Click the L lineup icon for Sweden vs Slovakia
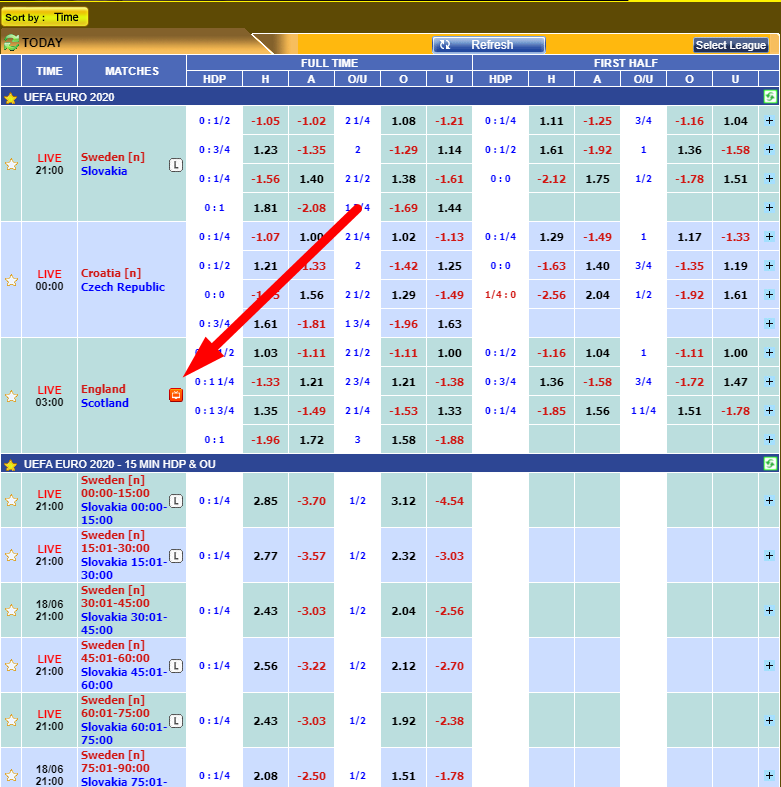The width and height of the screenshot is (781, 787). tap(176, 164)
